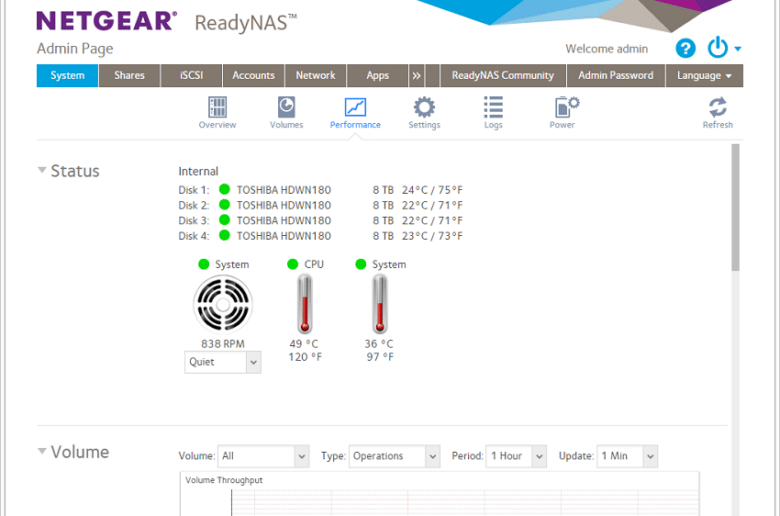Click Disk 3 TOSHIBA HDWN180 name
The image size is (780, 516).
[284, 220]
